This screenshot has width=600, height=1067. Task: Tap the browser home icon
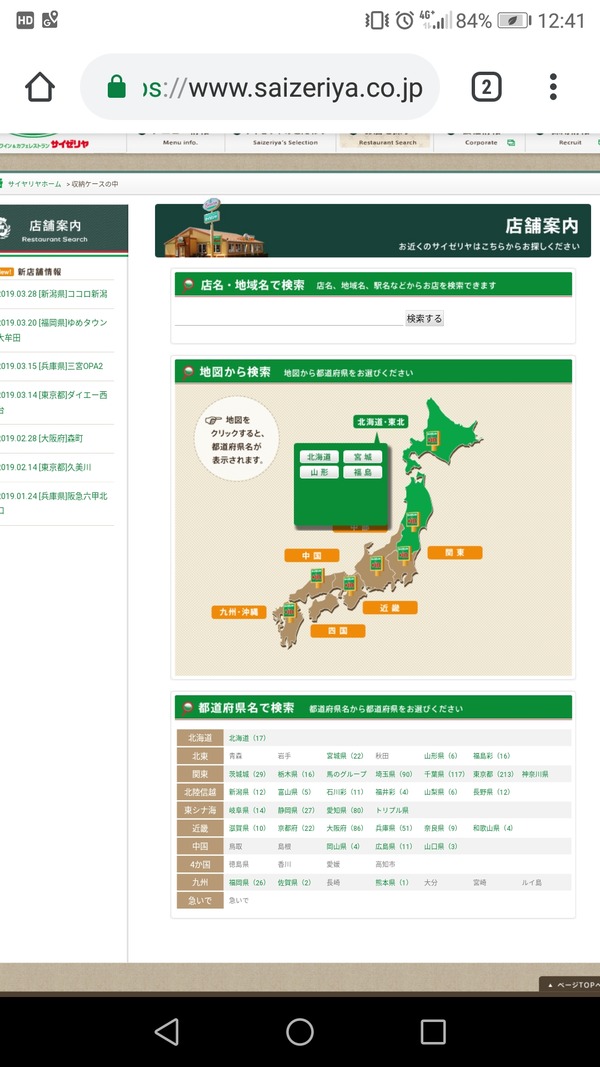39,87
